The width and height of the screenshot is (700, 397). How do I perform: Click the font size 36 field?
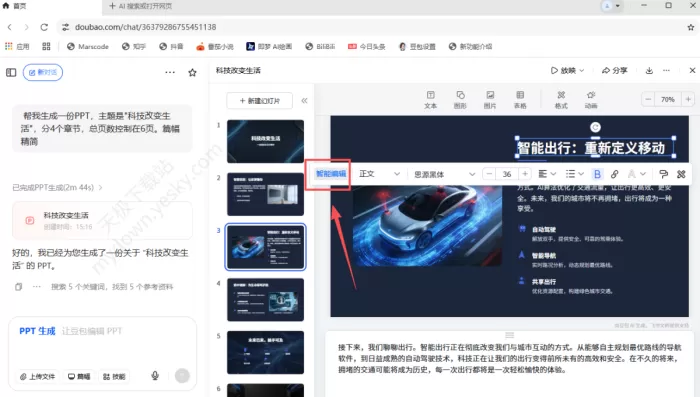[507, 174]
